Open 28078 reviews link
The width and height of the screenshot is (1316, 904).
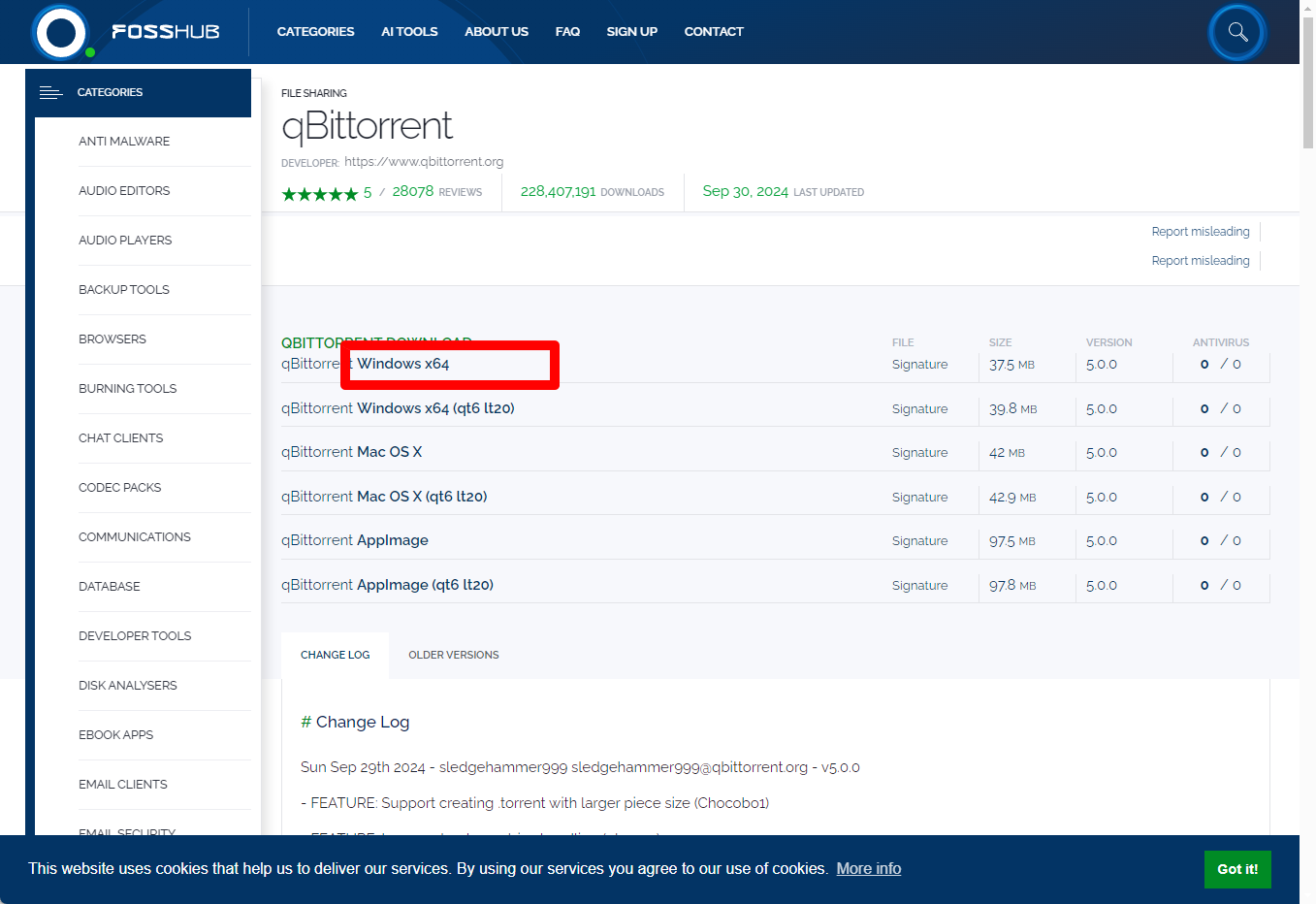coord(436,192)
